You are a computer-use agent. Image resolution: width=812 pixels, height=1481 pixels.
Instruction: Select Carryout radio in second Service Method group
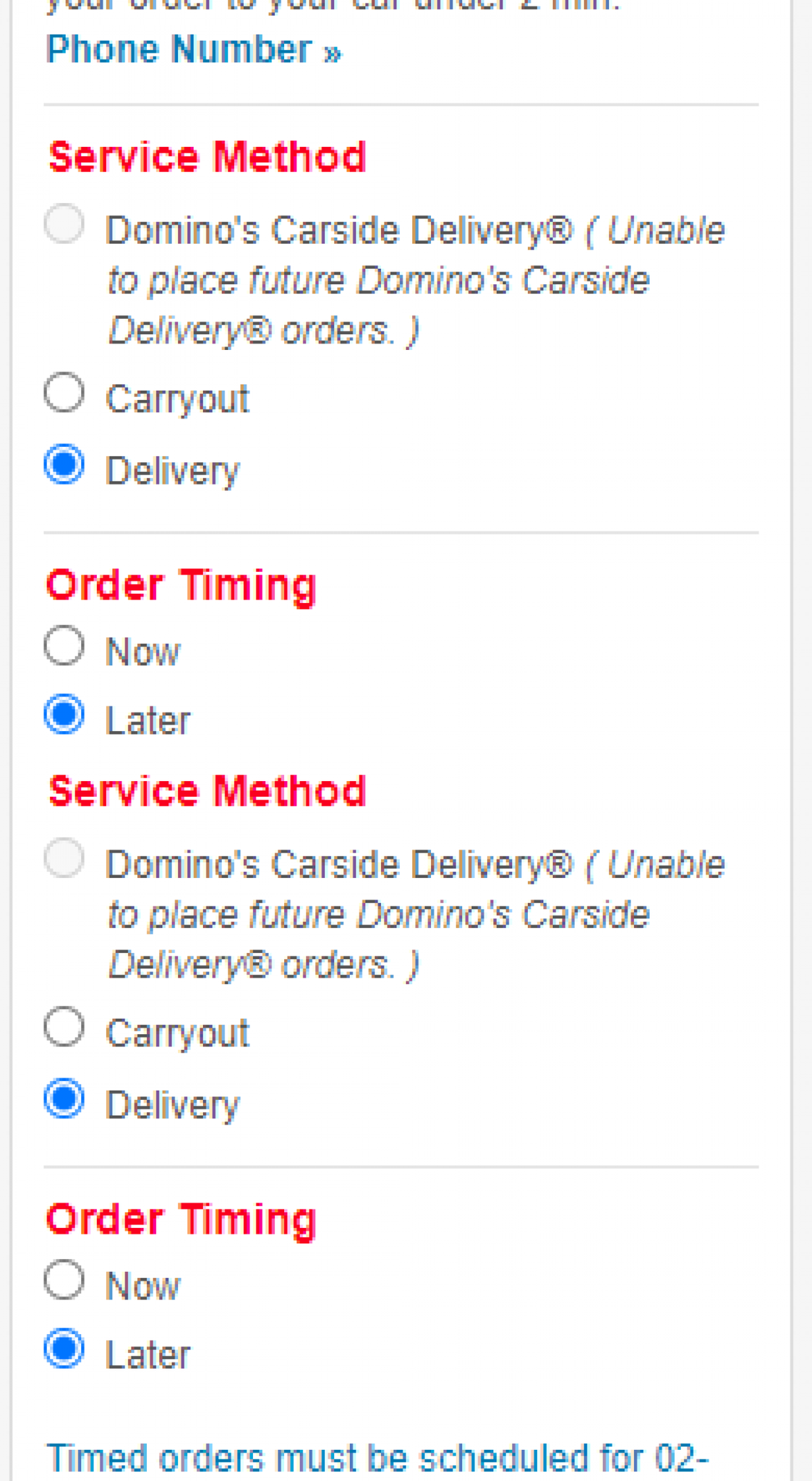64,1027
